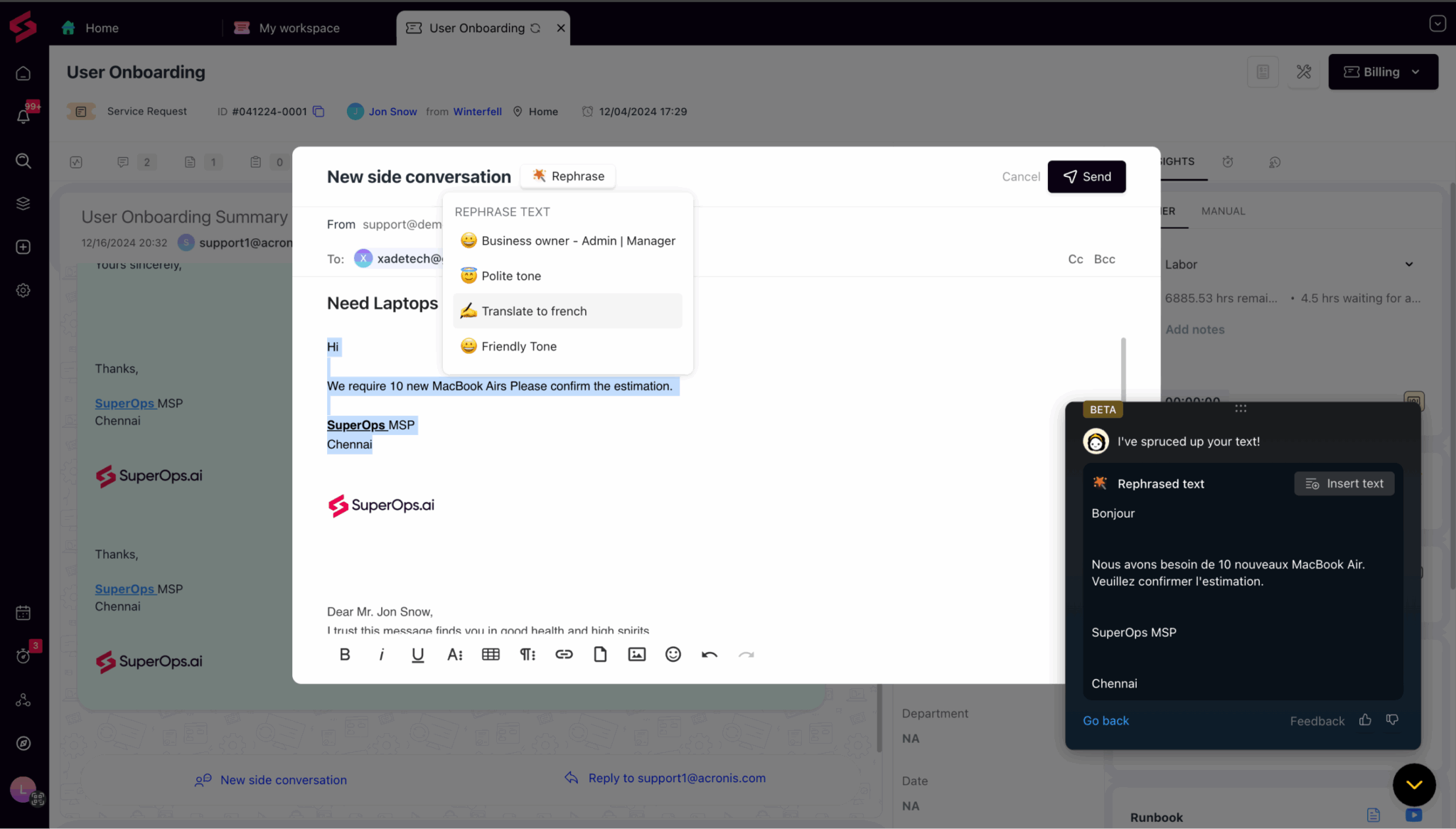
Task: Insert a hyperlink from editor toolbar
Action: click(564, 655)
